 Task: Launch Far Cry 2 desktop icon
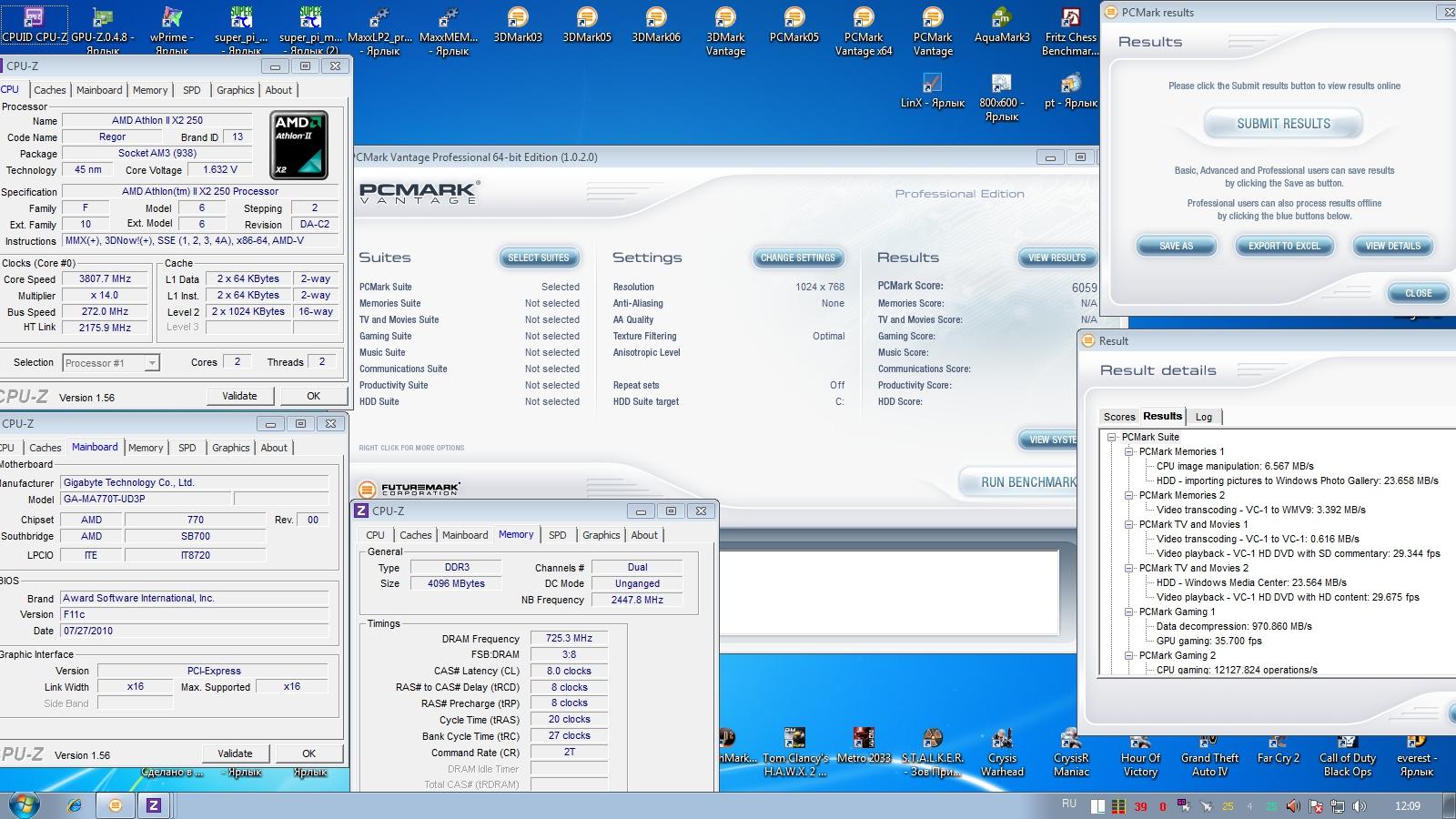pyautogui.click(x=1279, y=747)
